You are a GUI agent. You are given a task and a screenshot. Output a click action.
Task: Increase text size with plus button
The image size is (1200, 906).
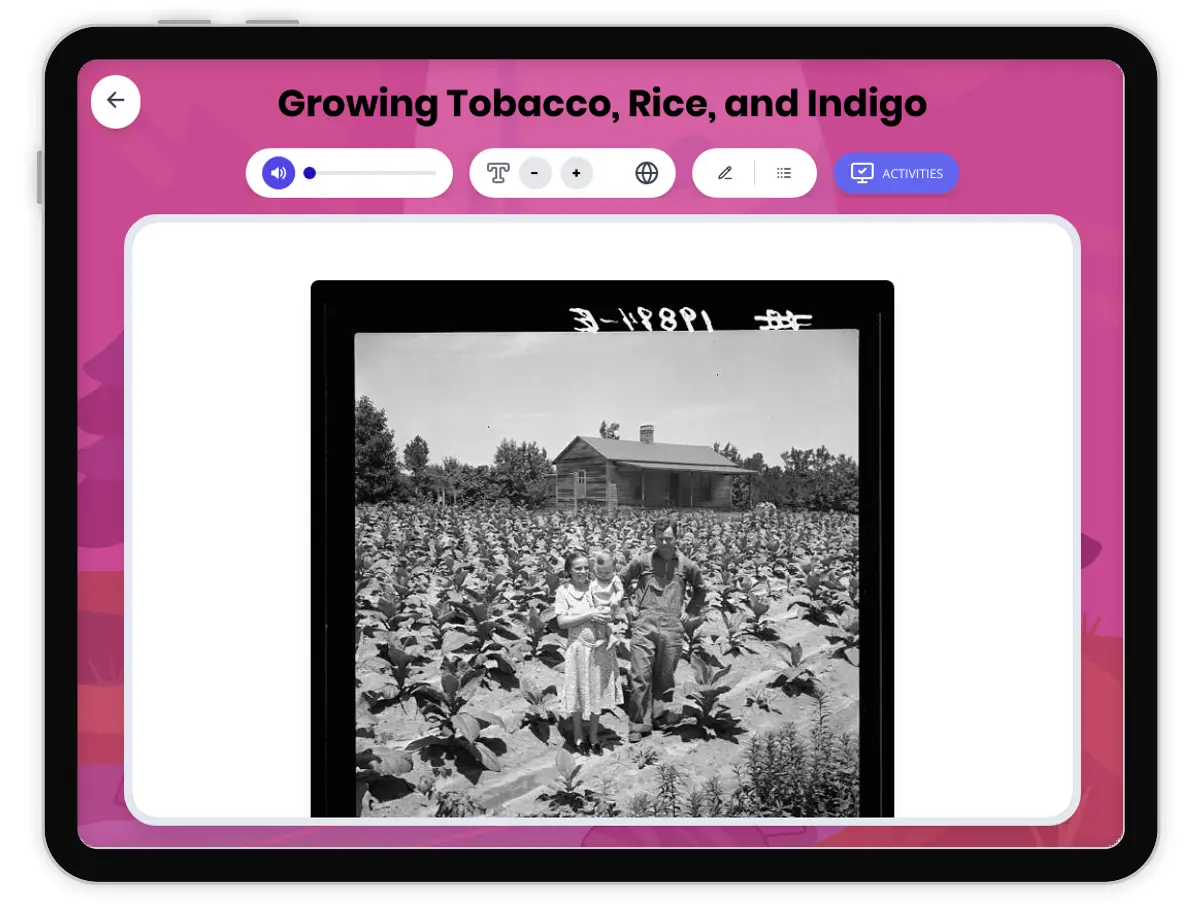pyautogui.click(x=576, y=173)
